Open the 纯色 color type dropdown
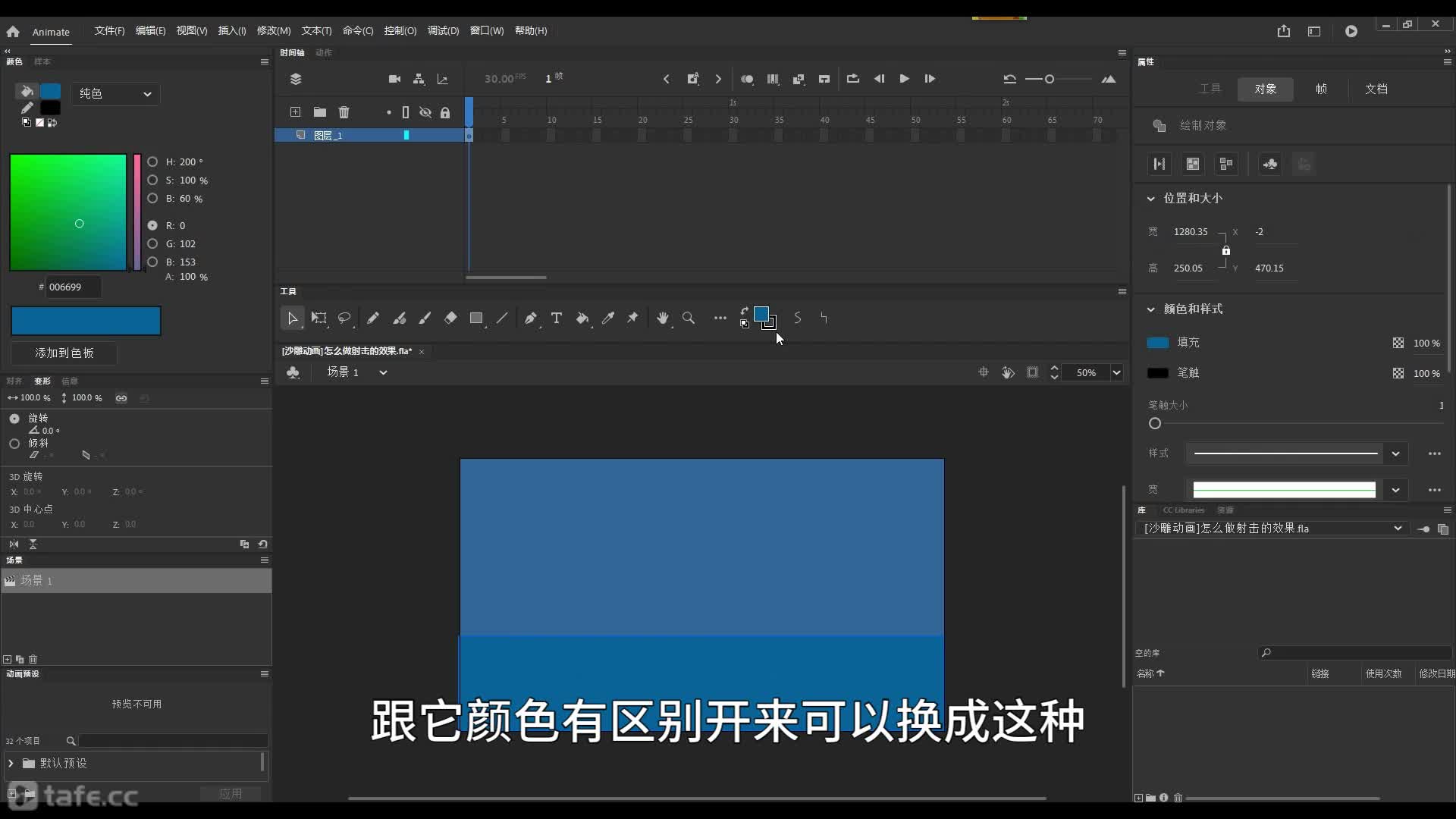1456x819 pixels. tap(115, 93)
